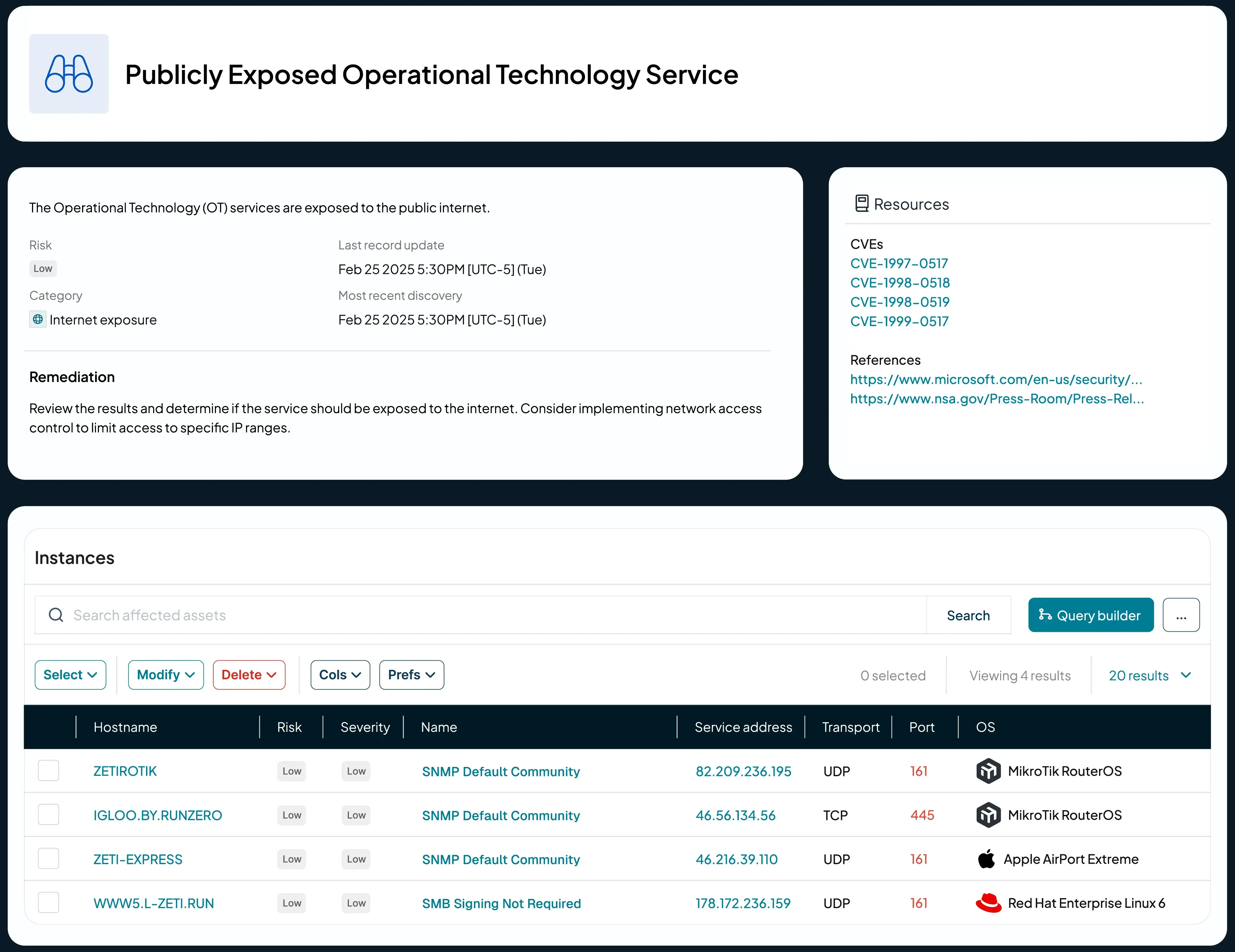The height and width of the screenshot is (952, 1235).
Task: Expand the Cols dropdown
Action: coord(340,675)
